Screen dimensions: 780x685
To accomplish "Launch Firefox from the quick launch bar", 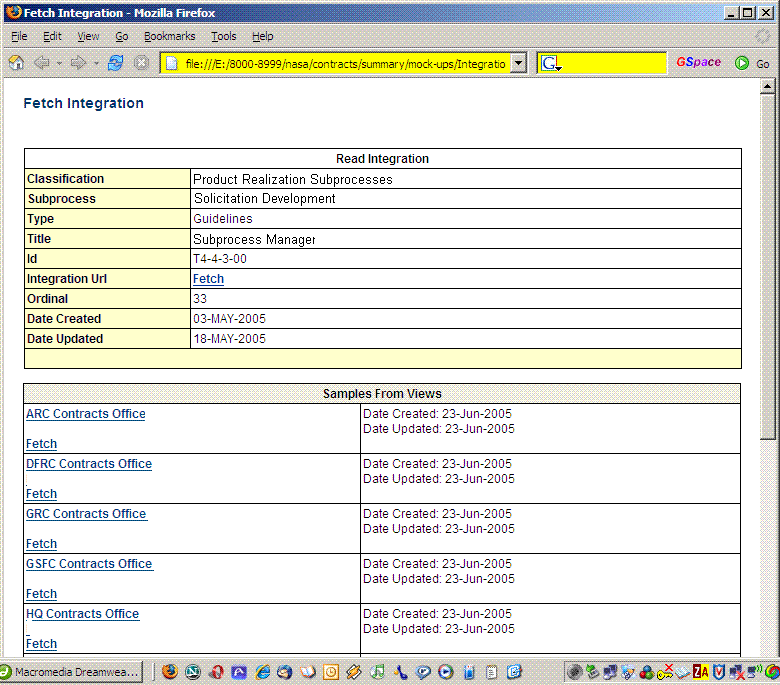I will click(170, 672).
